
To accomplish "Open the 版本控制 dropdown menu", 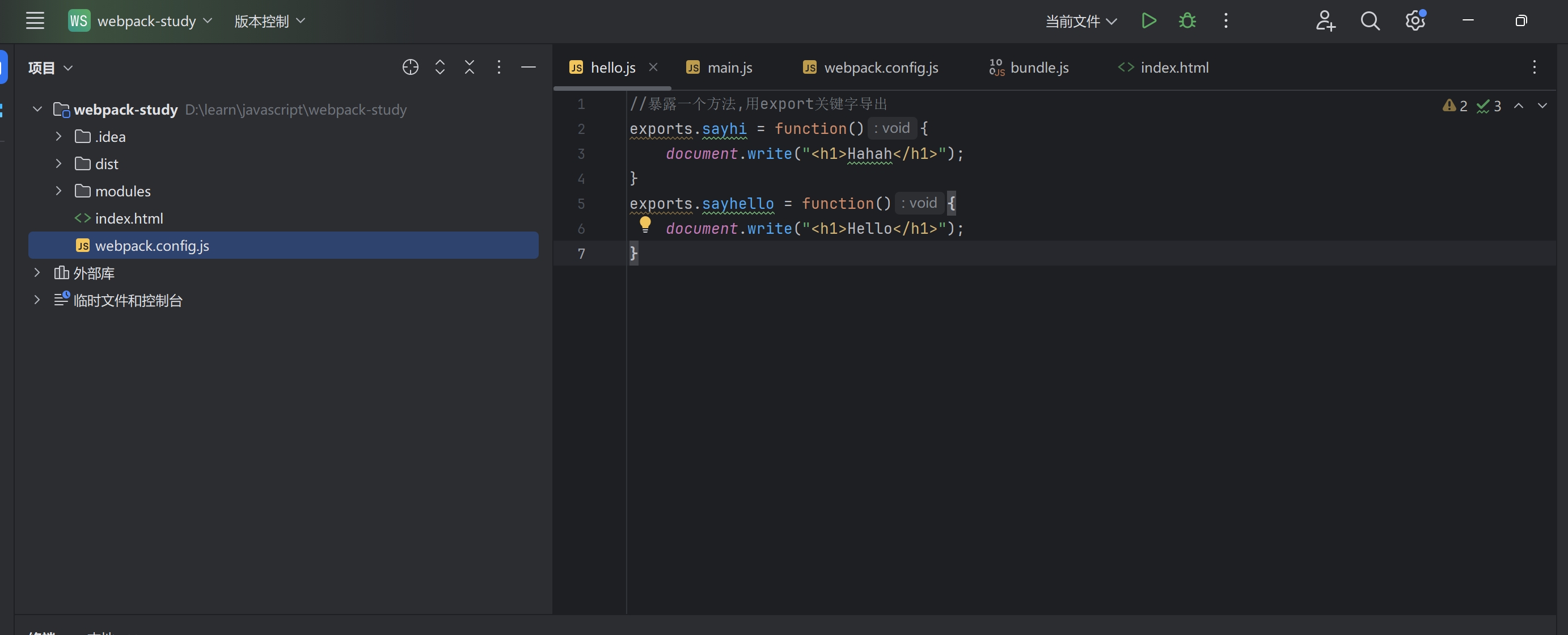I will (x=270, y=22).
